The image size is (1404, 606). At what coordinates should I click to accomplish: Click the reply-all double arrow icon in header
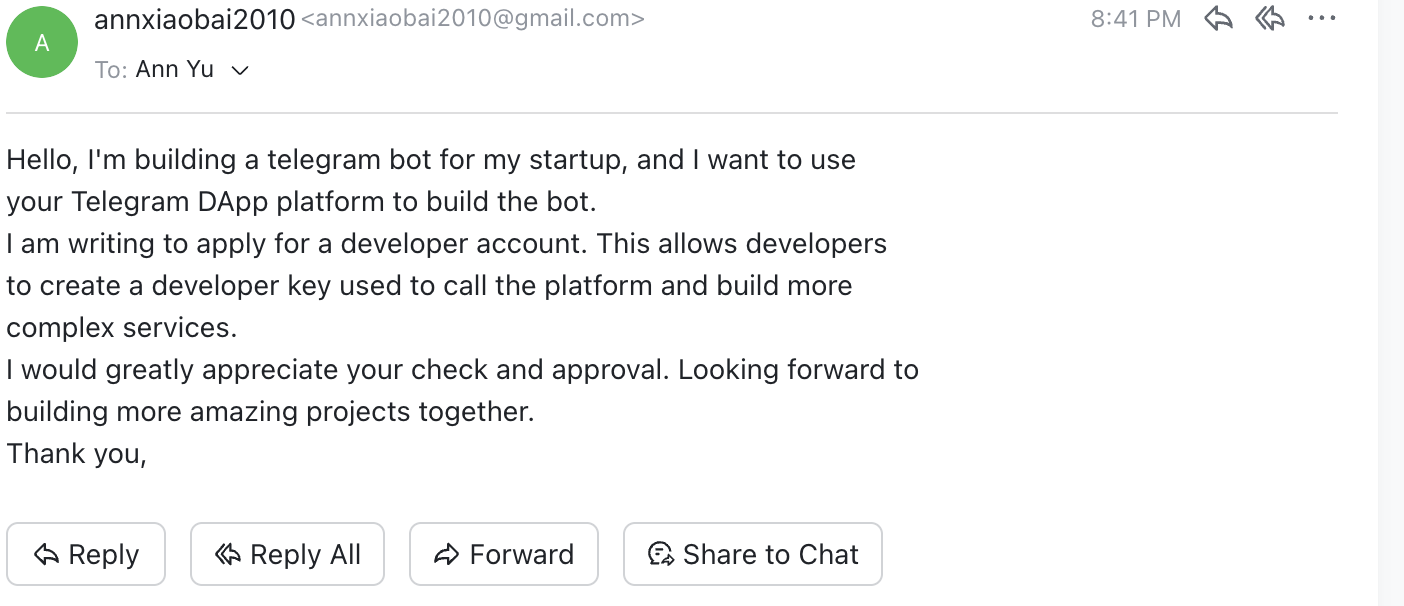pyautogui.click(x=1270, y=19)
